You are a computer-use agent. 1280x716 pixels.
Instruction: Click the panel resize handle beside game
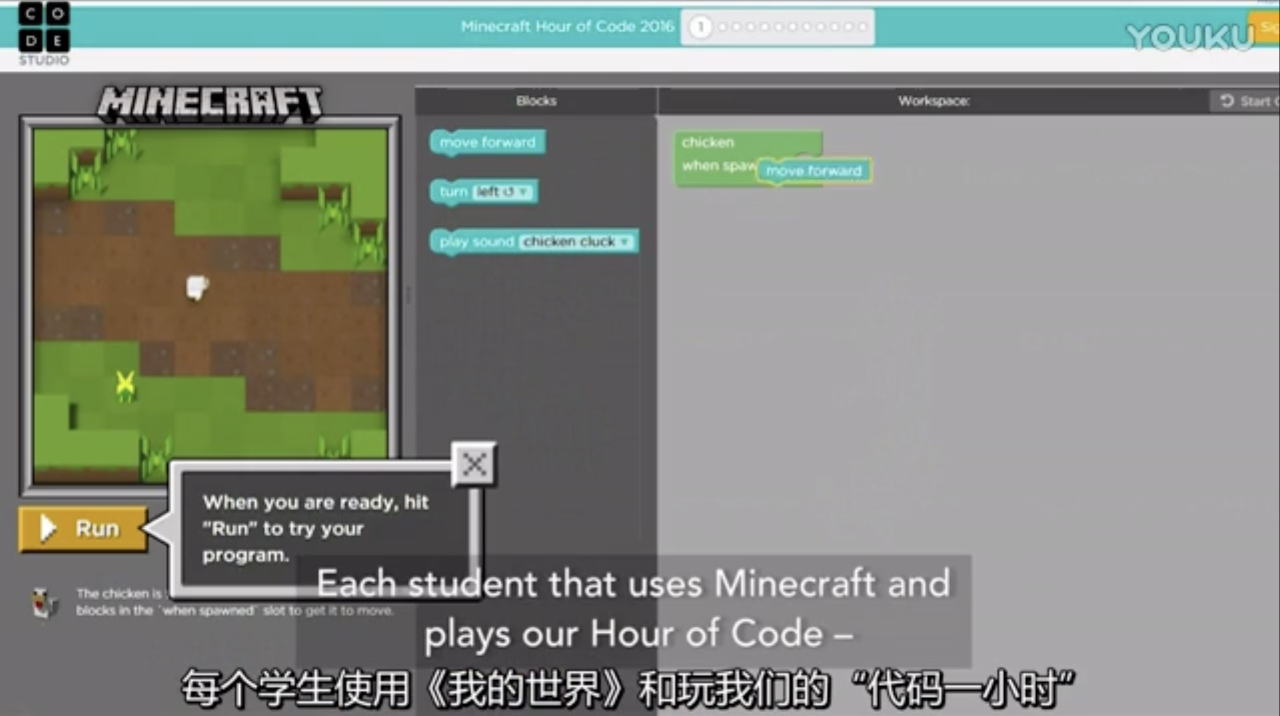pos(407,295)
